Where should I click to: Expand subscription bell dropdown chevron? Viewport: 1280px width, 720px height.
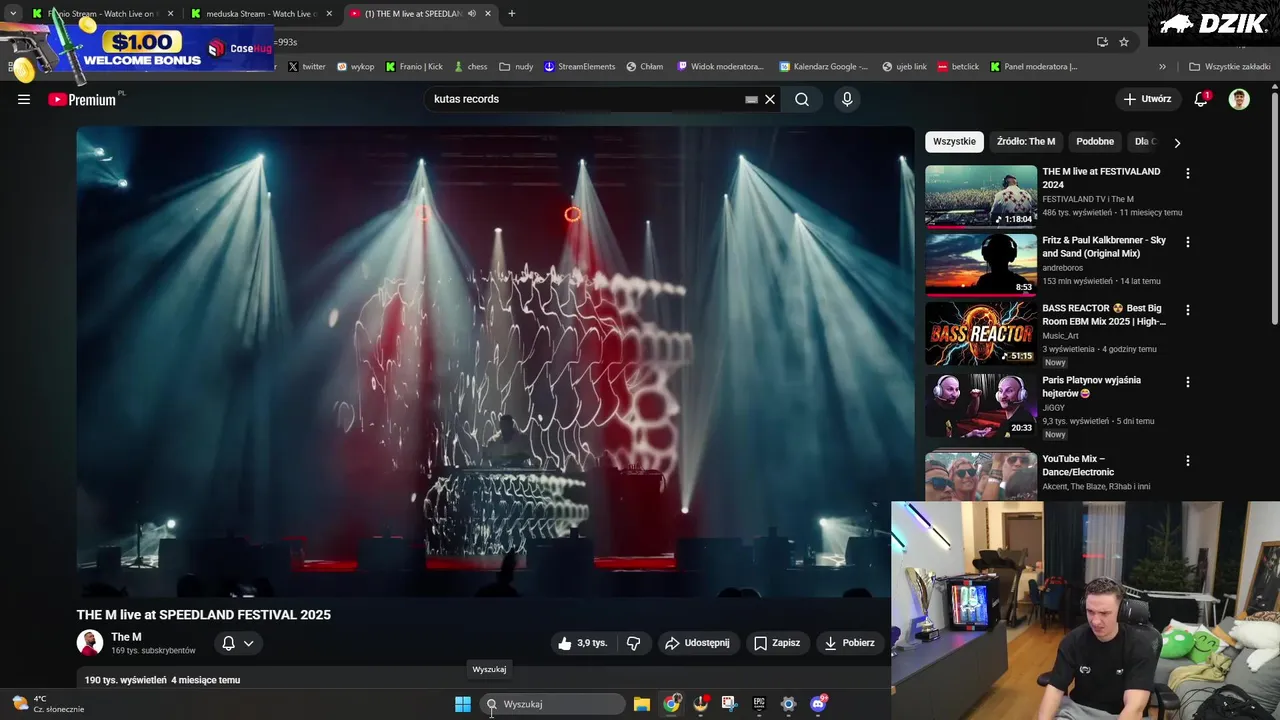(248, 643)
